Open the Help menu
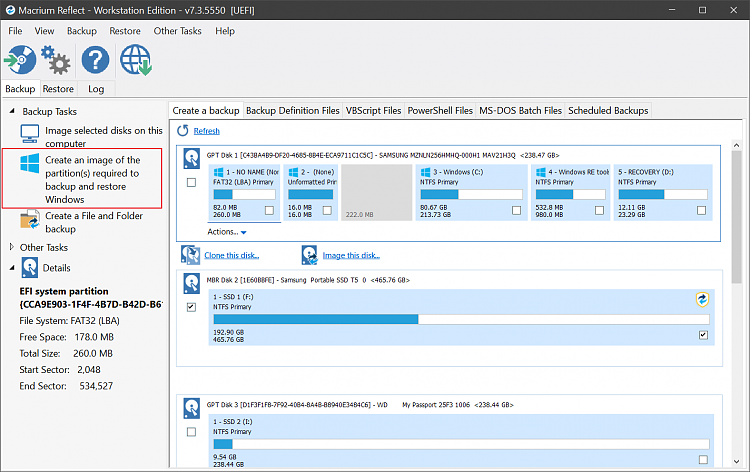The image size is (750, 472). click(225, 31)
